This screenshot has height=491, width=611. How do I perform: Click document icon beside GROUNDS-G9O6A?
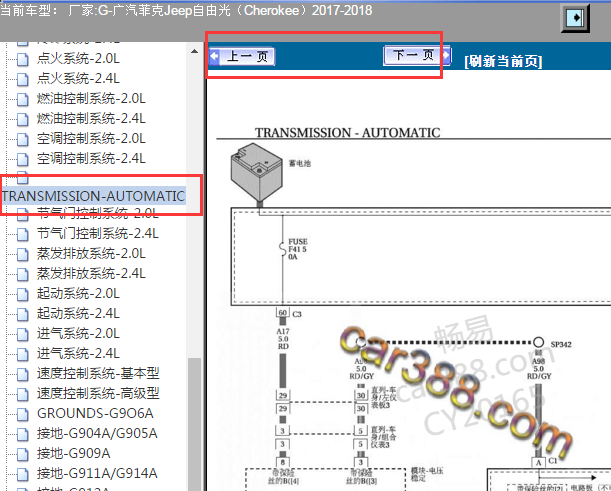click(x=23, y=414)
